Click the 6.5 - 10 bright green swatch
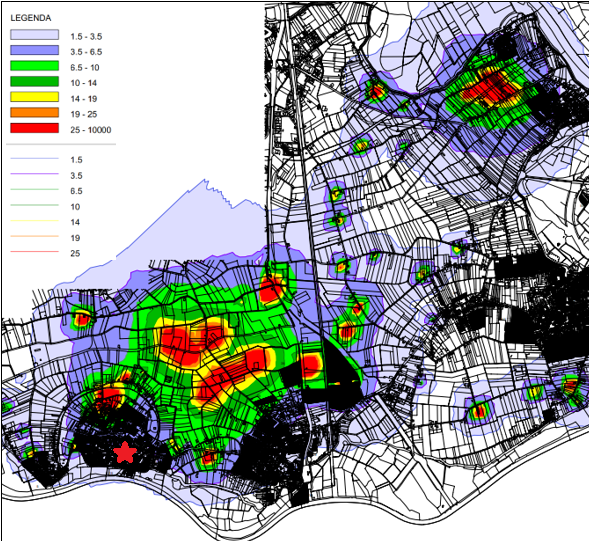This screenshot has height=541, width=589. tap(35, 66)
